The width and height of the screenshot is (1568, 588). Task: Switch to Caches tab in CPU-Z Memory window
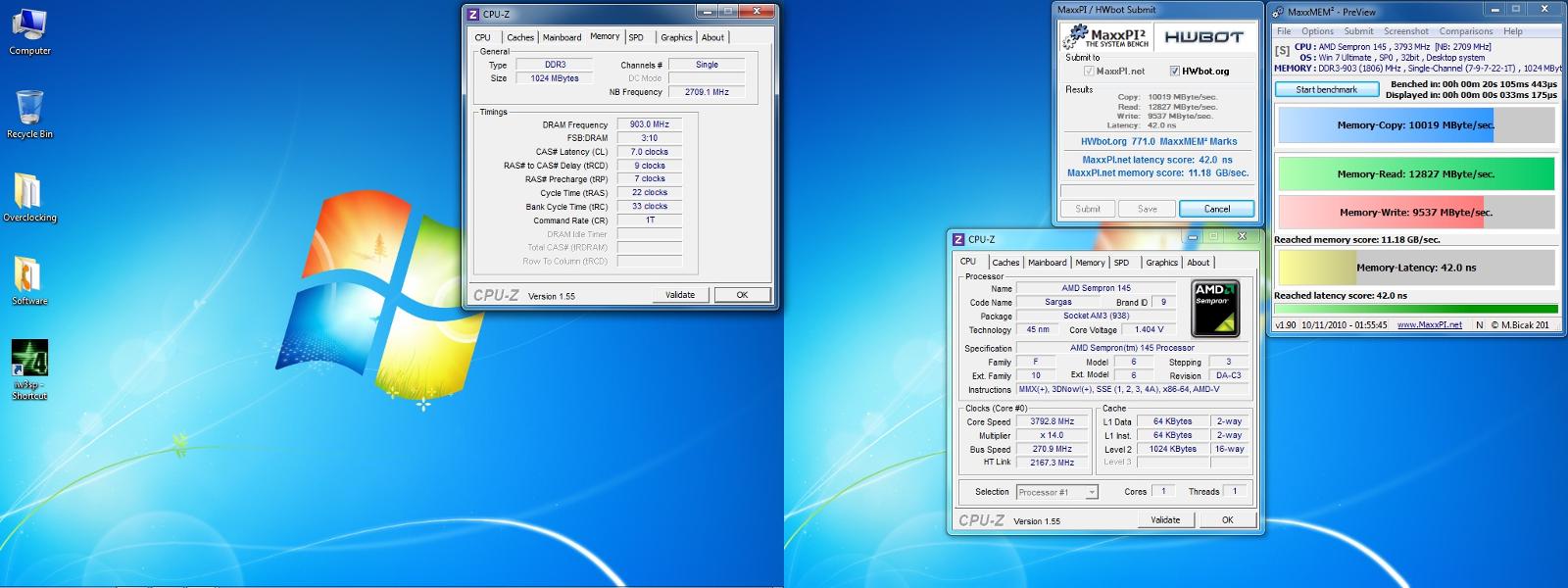[x=520, y=37]
